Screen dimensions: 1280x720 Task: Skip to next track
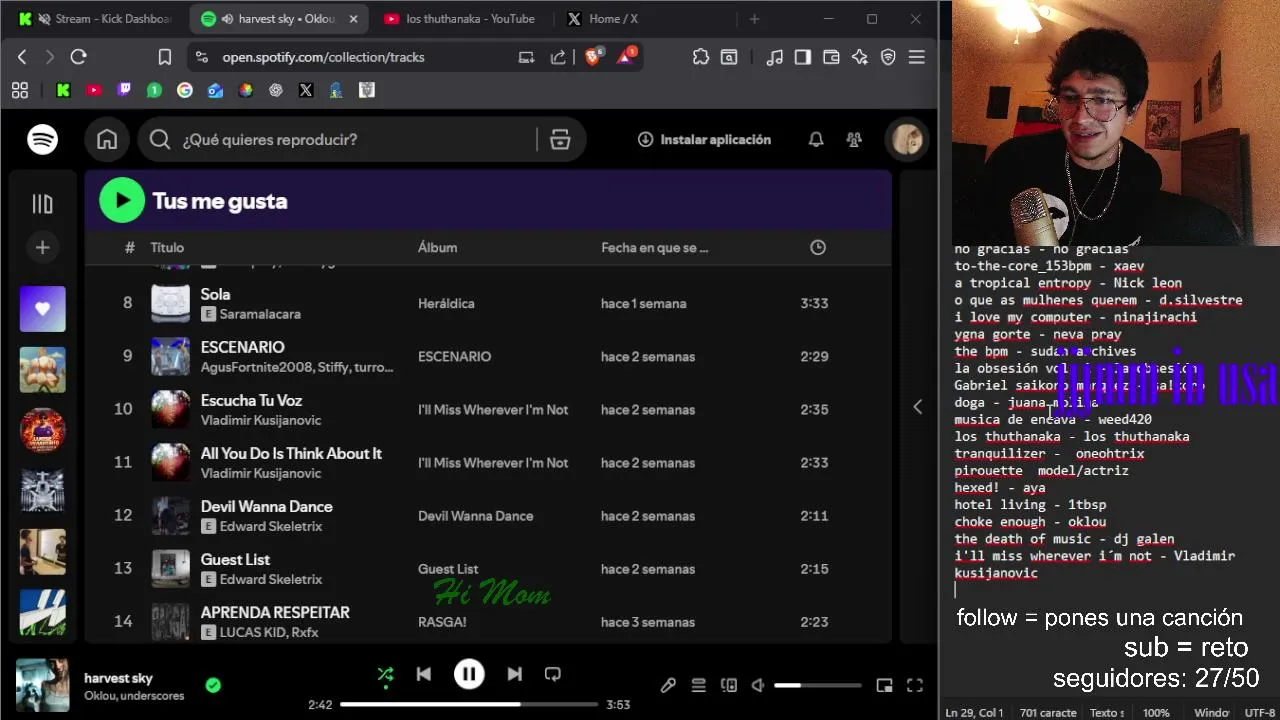click(514, 675)
